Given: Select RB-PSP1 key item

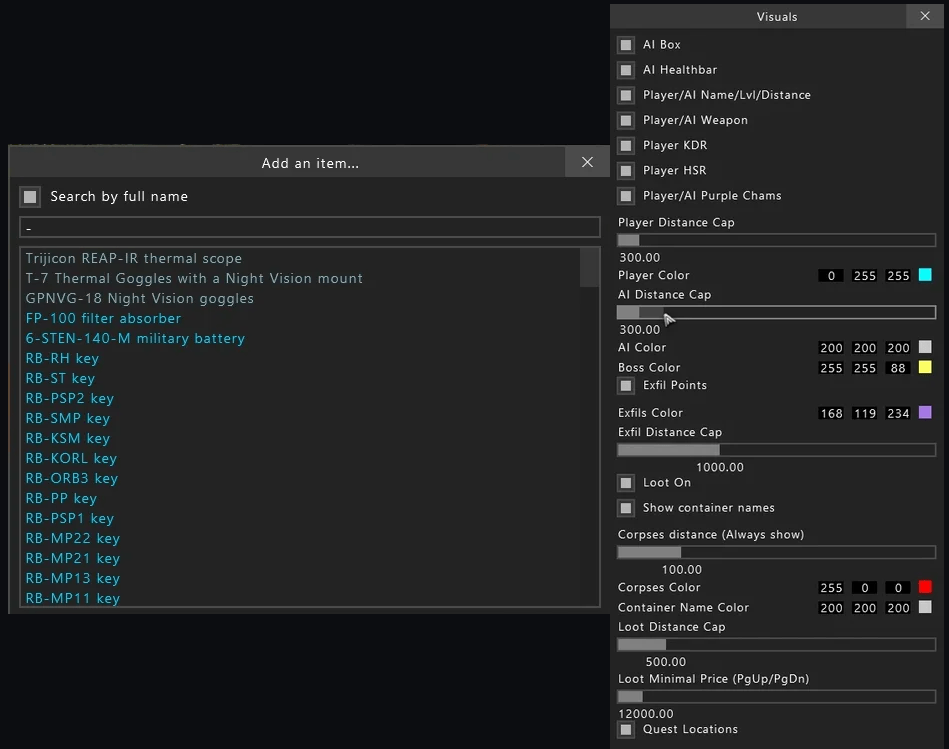Looking at the screenshot, I should point(70,518).
